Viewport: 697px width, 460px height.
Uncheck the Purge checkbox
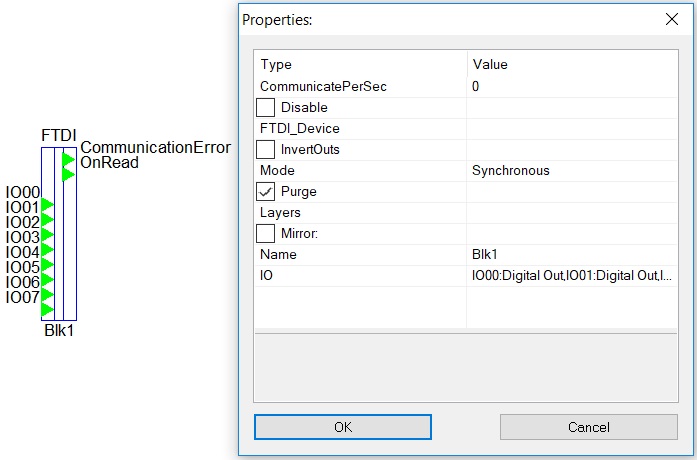pos(265,192)
